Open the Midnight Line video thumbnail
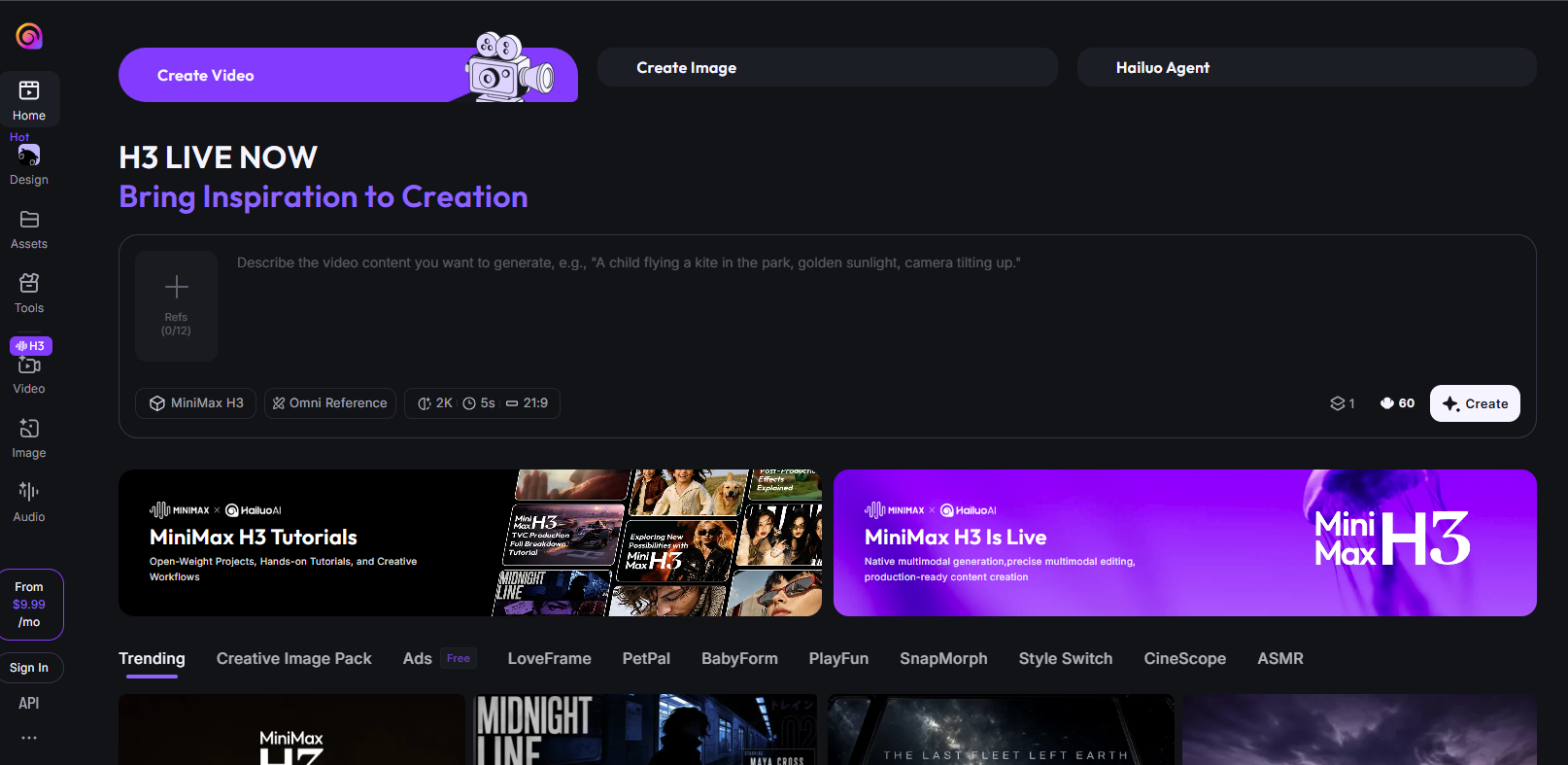Image resolution: width=1568 pixels, height=765 pixels. coord(647,729)
